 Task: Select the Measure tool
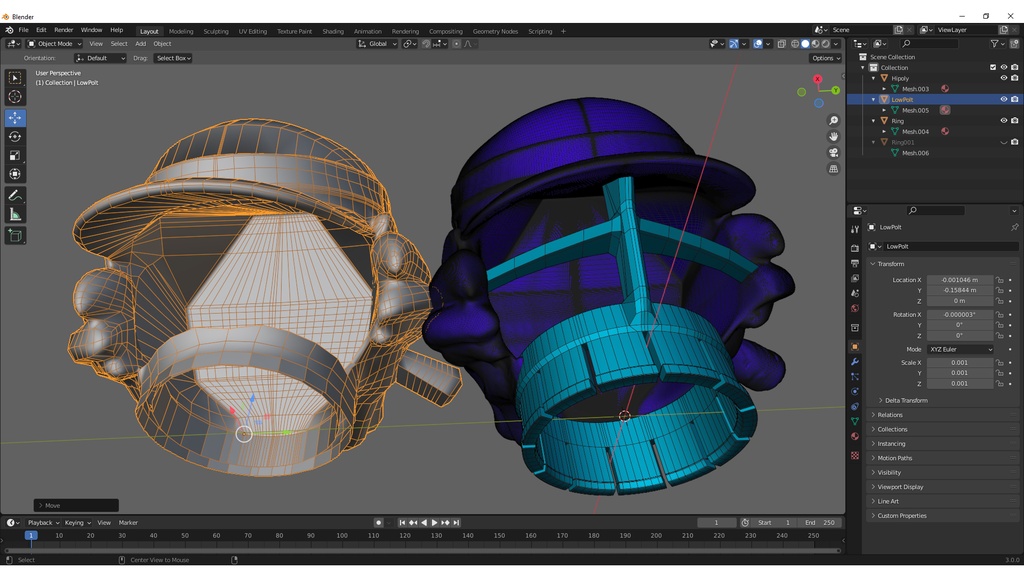(15, 214)
